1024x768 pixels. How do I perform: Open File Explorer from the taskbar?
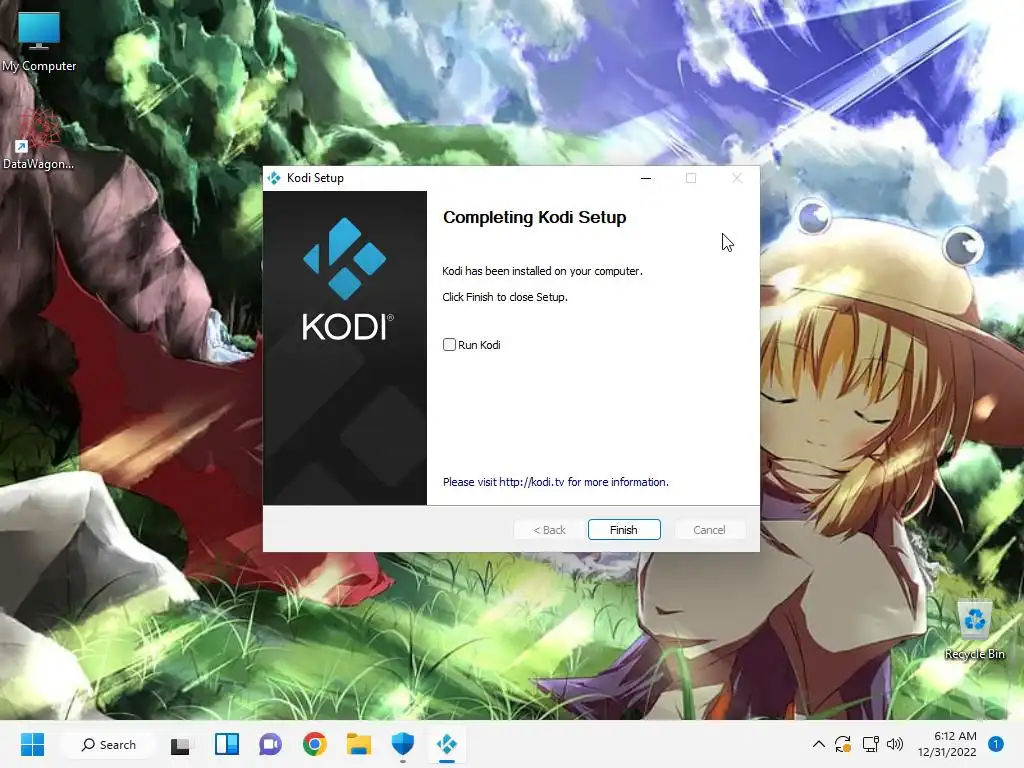(x=359, y=744)
